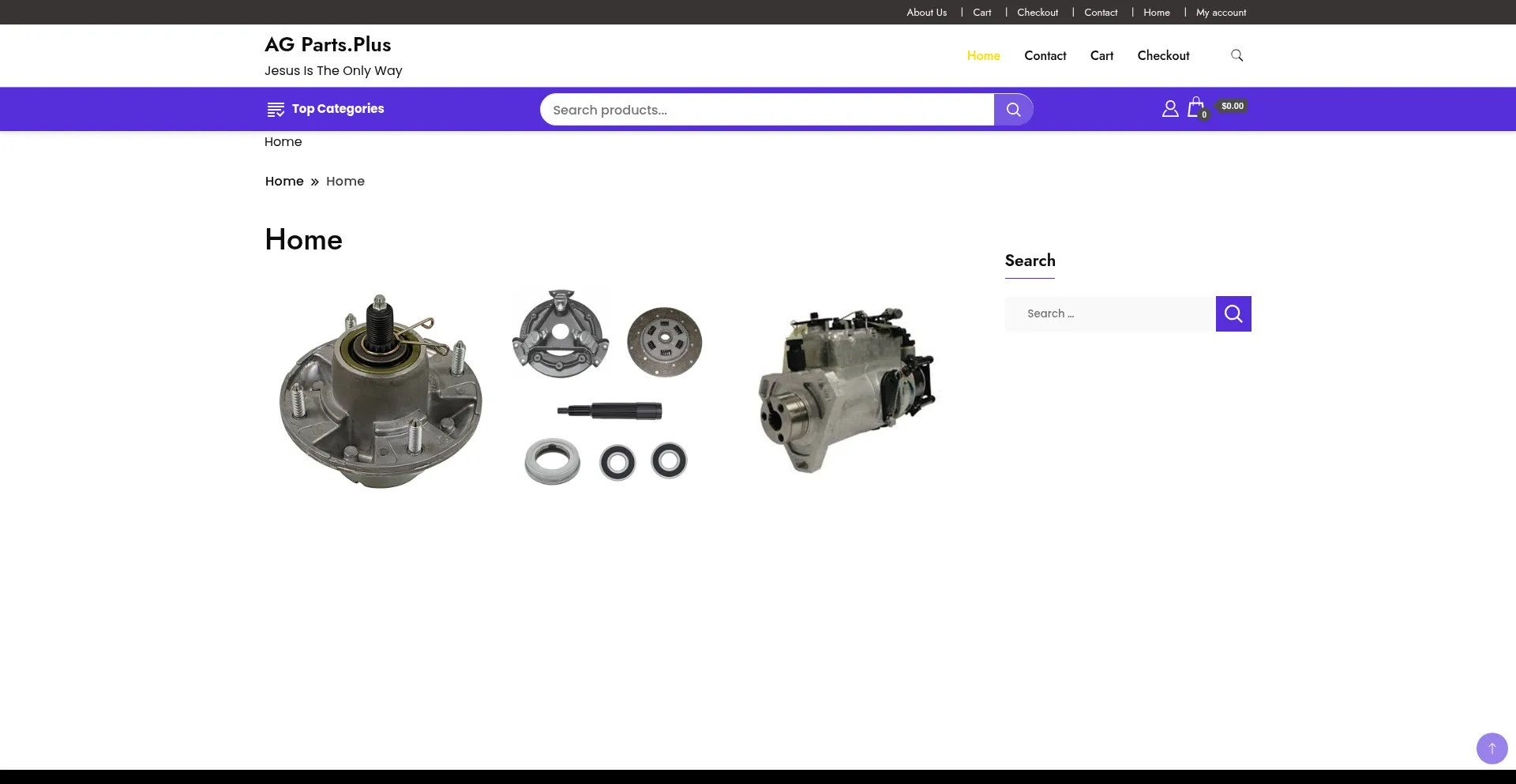Click the Top Categories list icon
The image size is (1516, 784).
(276, 110)
